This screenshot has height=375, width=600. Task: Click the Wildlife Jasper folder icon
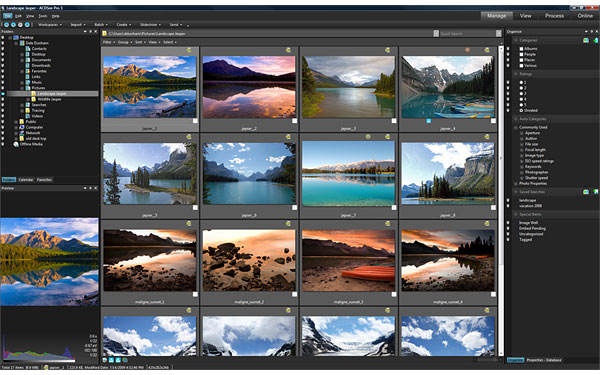coord(33,99)
